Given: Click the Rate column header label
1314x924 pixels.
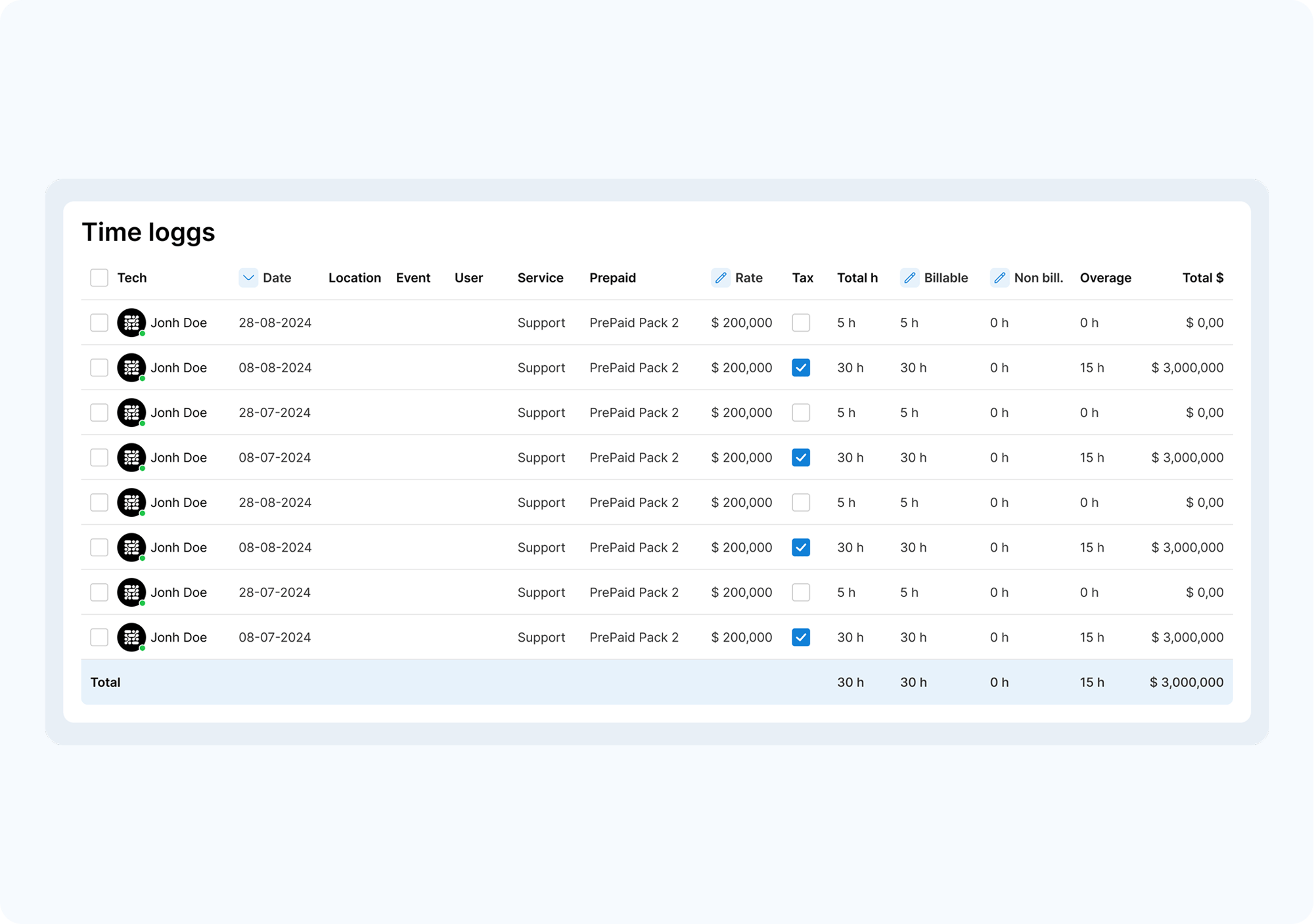Looking at the screenshot, I should [749, 278].
